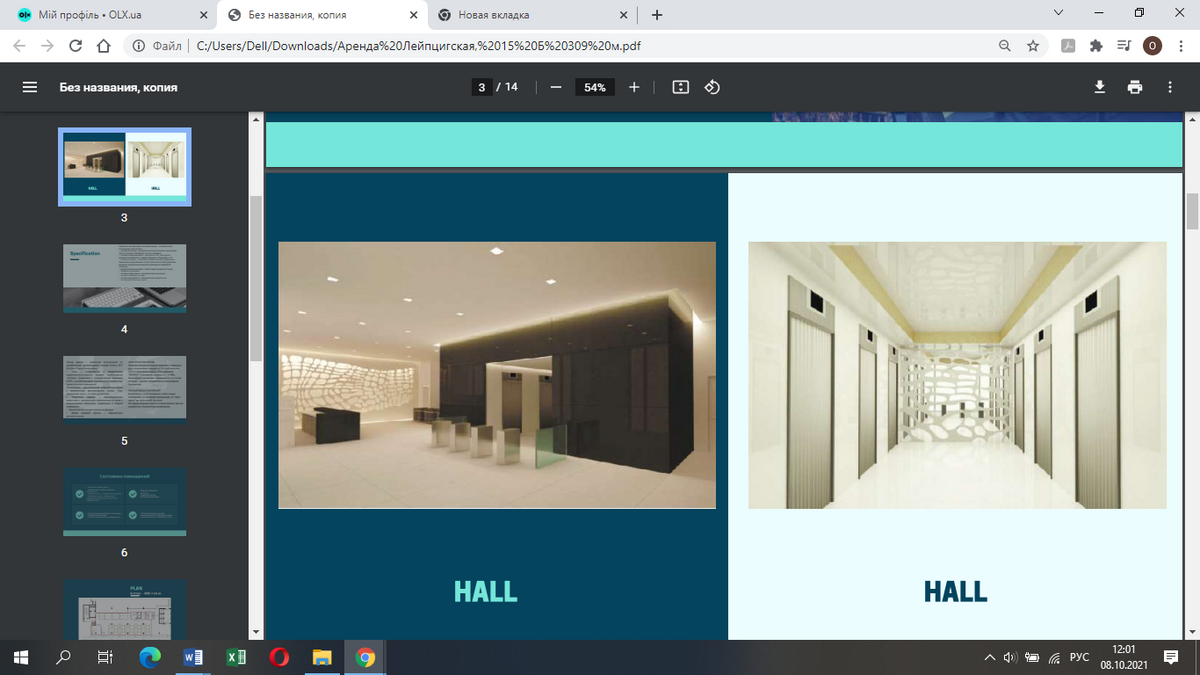Image resolution: width=1200 pixels, height=675 pixels.
Task: Switch keyboard language РУС in taskbar
Action: (1079, 658)
